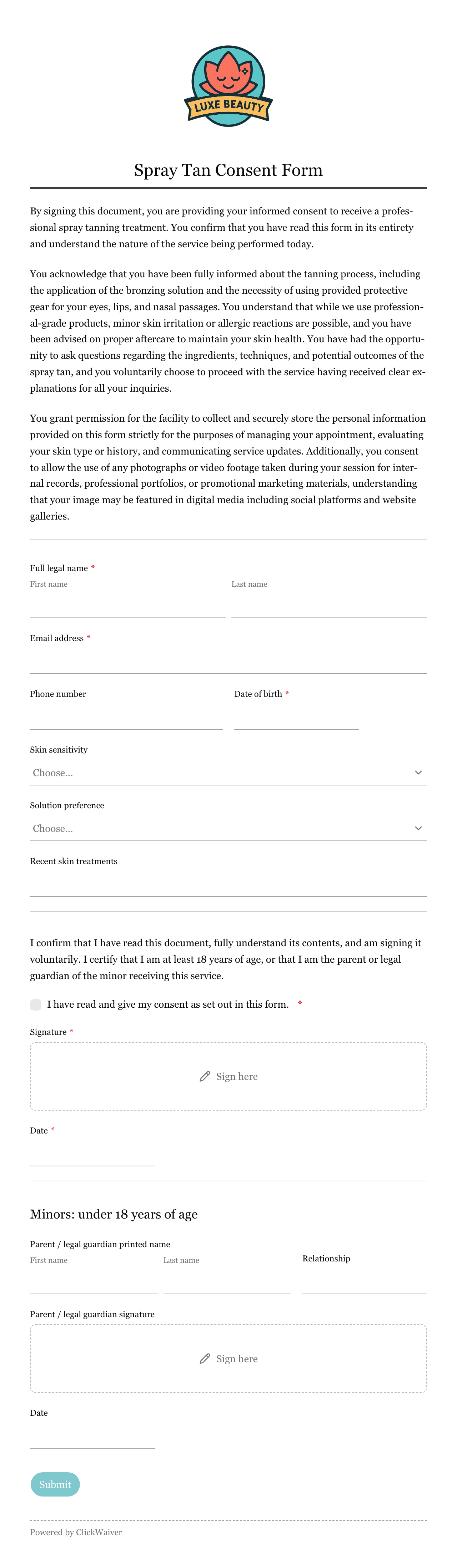
Task: Select the Date of birth field
Action: click(x=296, y=718)
